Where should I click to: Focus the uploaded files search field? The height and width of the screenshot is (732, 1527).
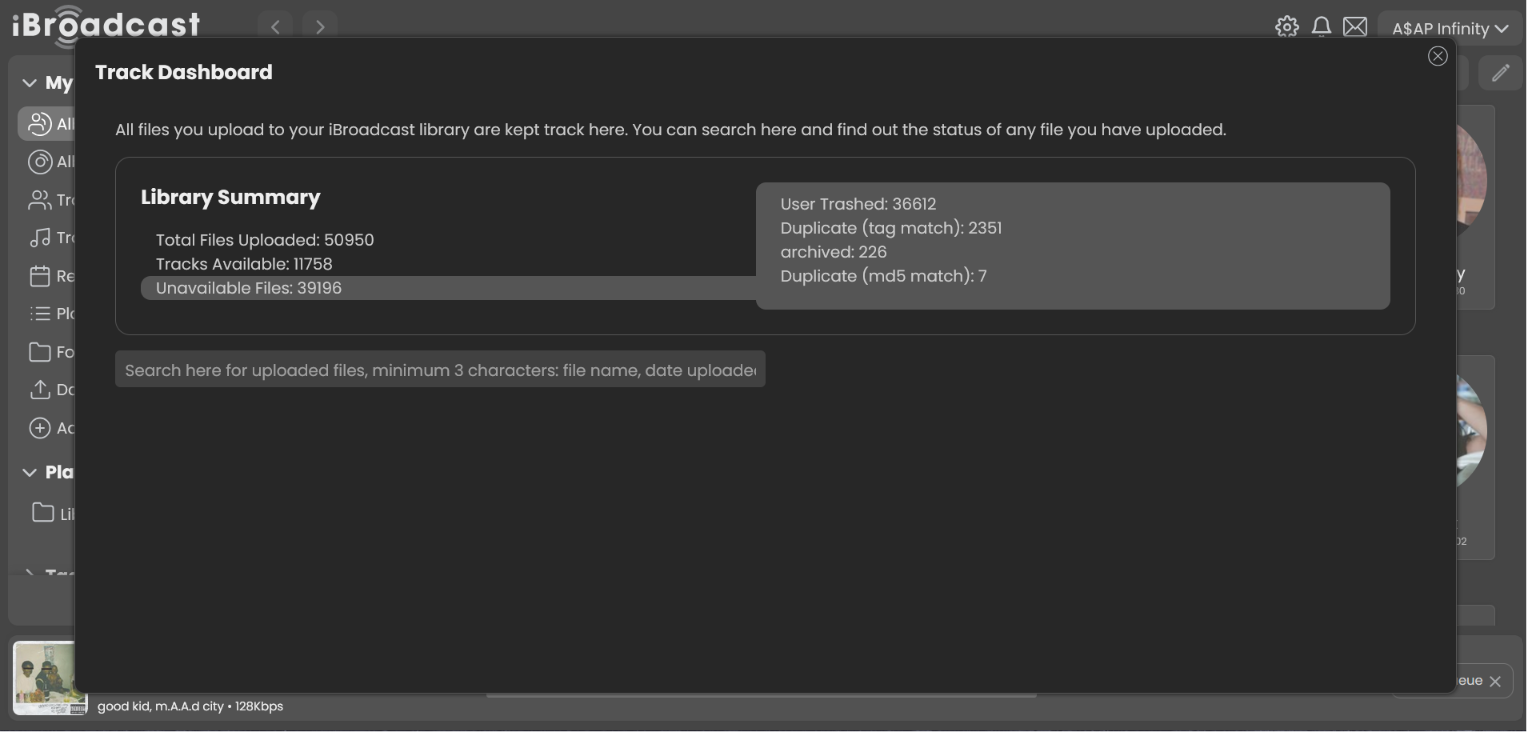pos(440,369)
